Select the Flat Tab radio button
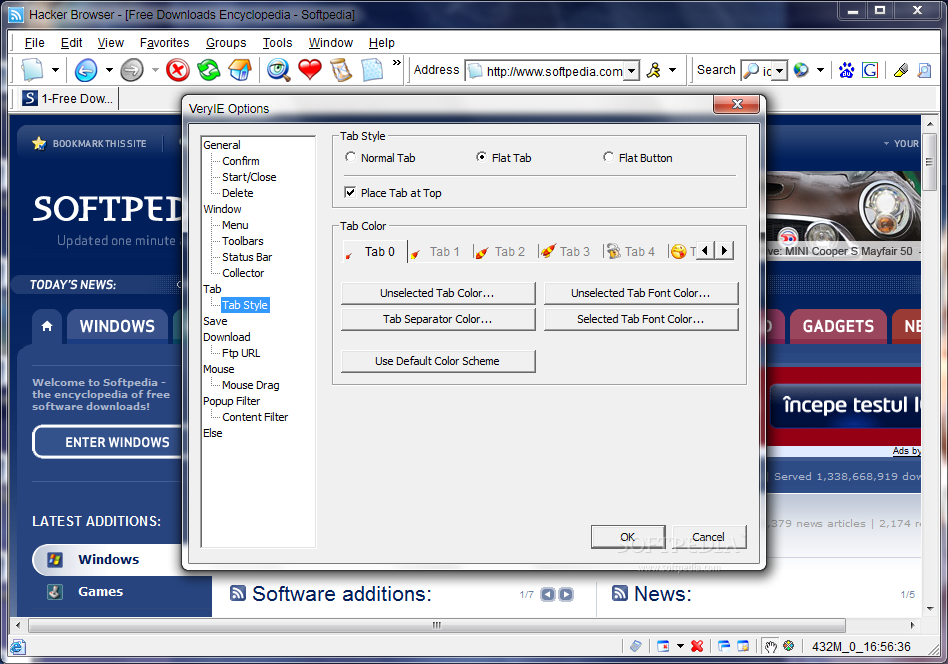948x664 pixels. tap(481, 157)
